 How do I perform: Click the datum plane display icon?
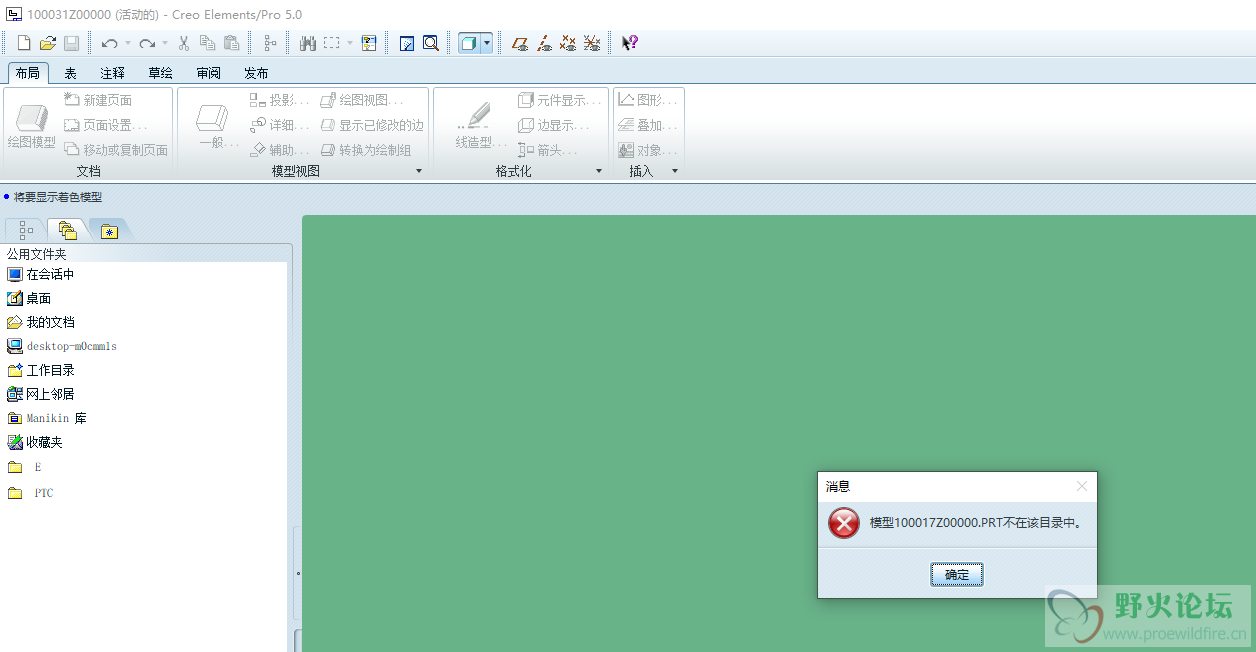520,43
